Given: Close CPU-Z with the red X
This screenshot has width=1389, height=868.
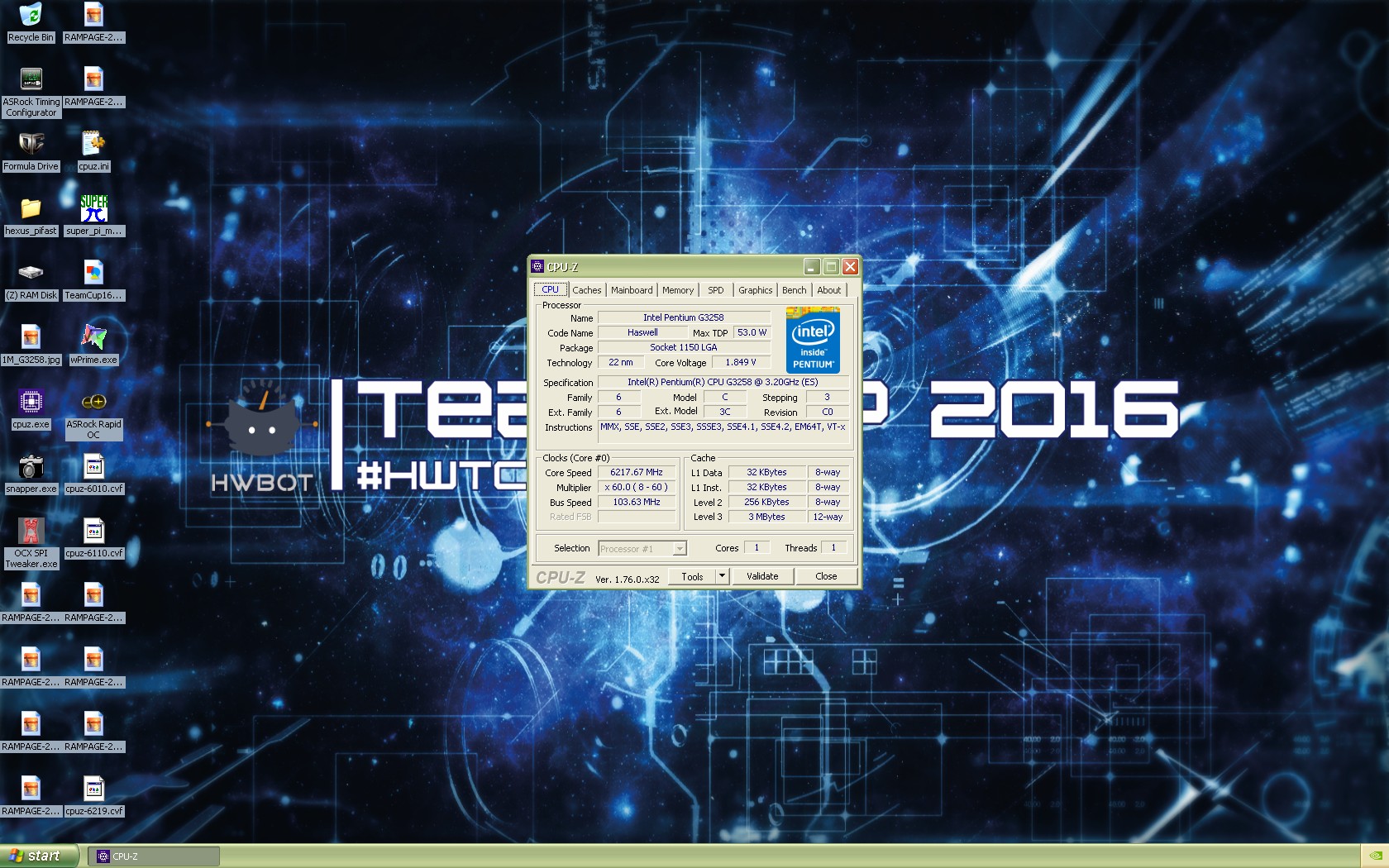Looking at the screenshot, I should 850,266.
